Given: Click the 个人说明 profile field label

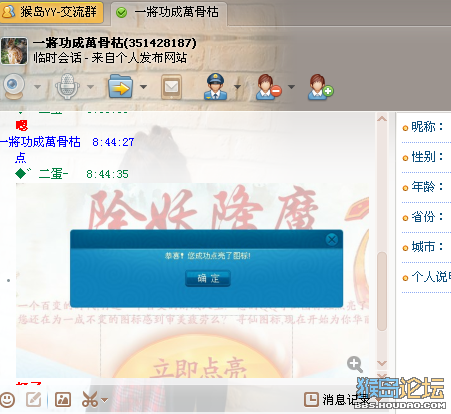Looking at the screenshot, I should pos(431,277).
